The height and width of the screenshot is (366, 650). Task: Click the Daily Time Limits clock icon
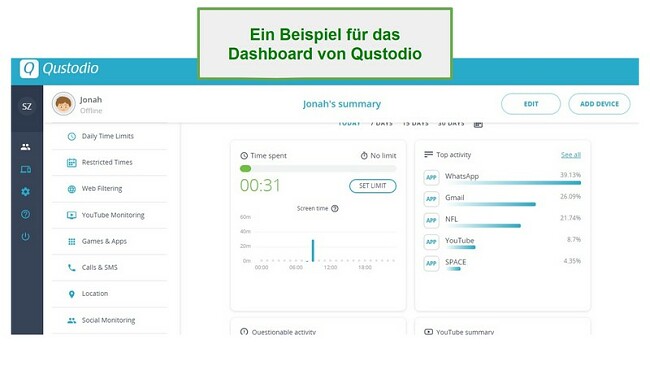72,136
